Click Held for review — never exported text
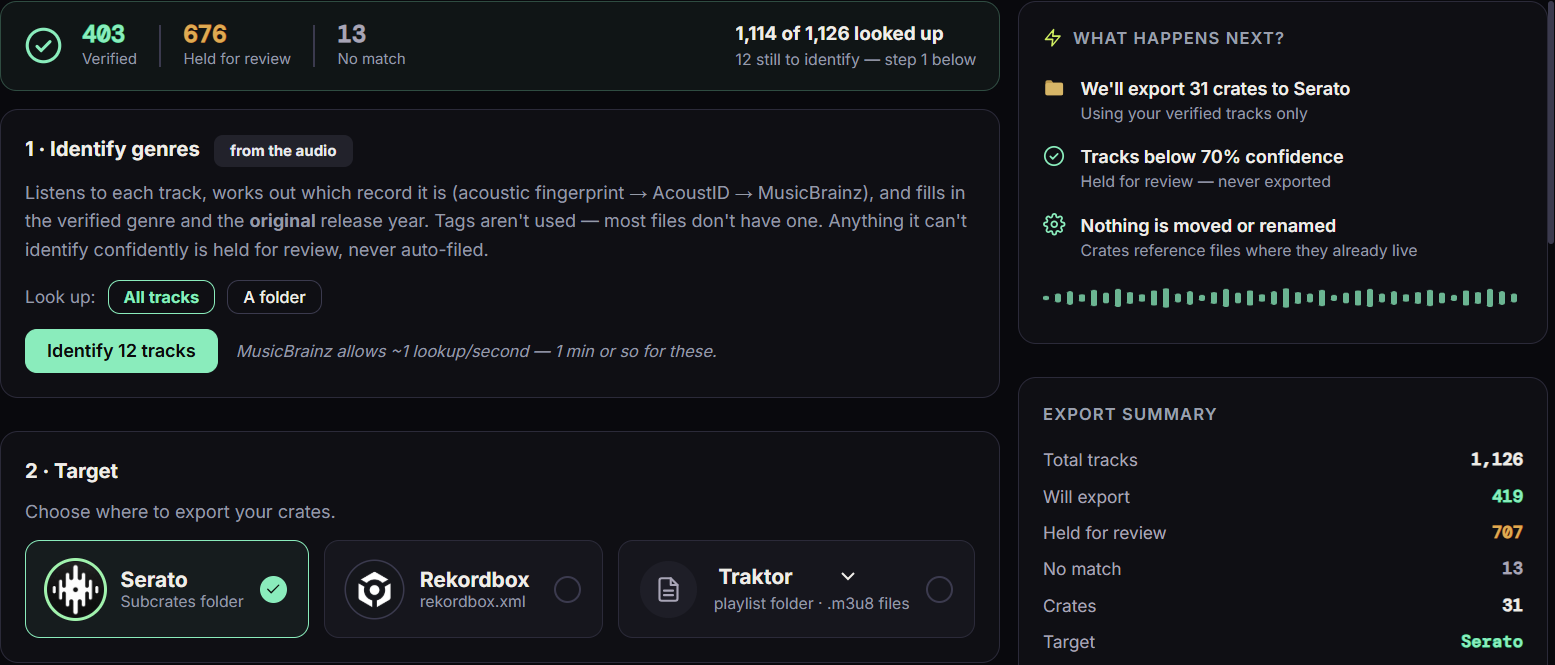This screenshot has width=1555, height=665. click(x=1206, y=181)
